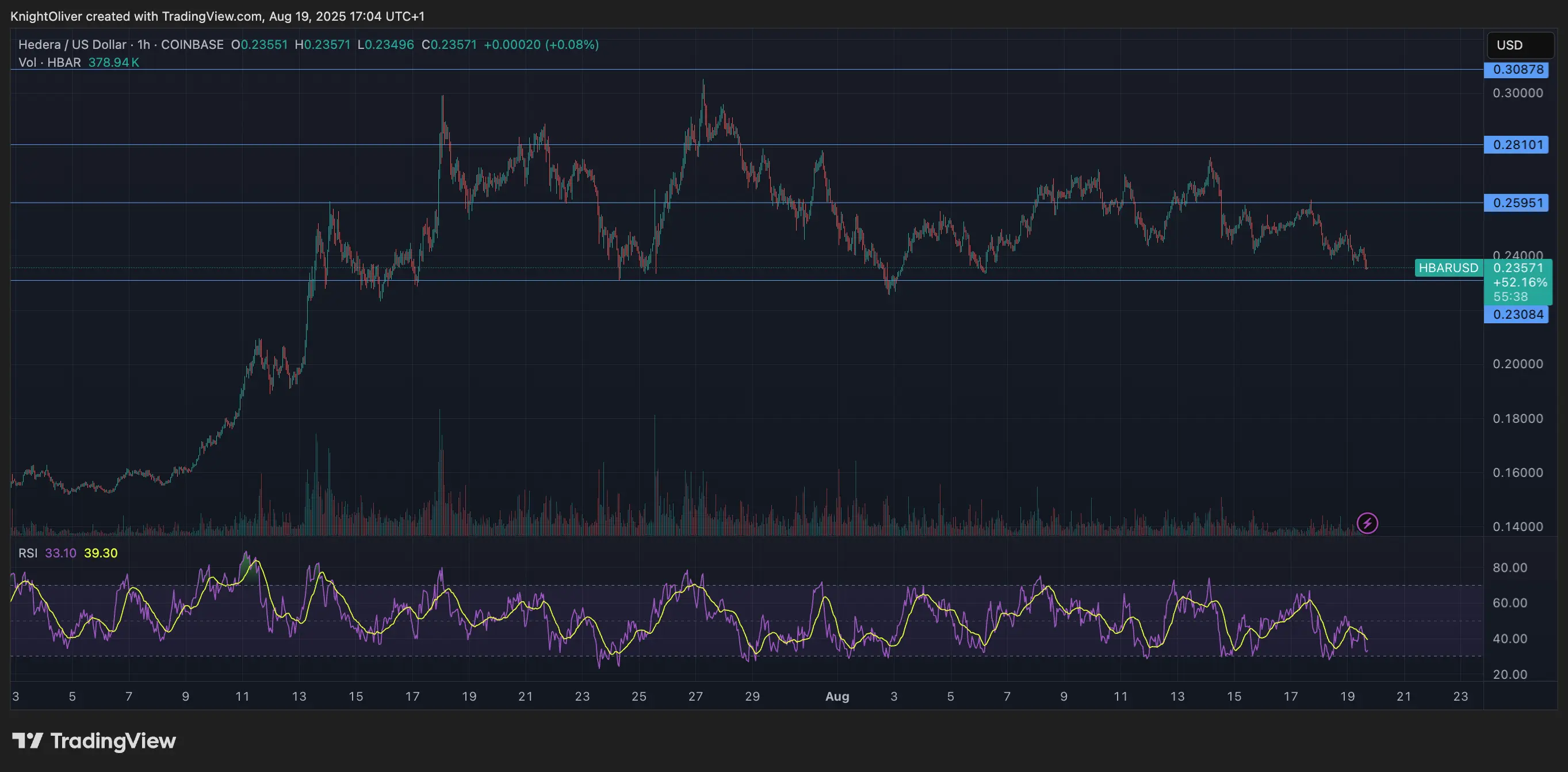Click the 0.25951 mid-range level label
Viewport: 1568px width, 772px height.
pos(1518,202)
